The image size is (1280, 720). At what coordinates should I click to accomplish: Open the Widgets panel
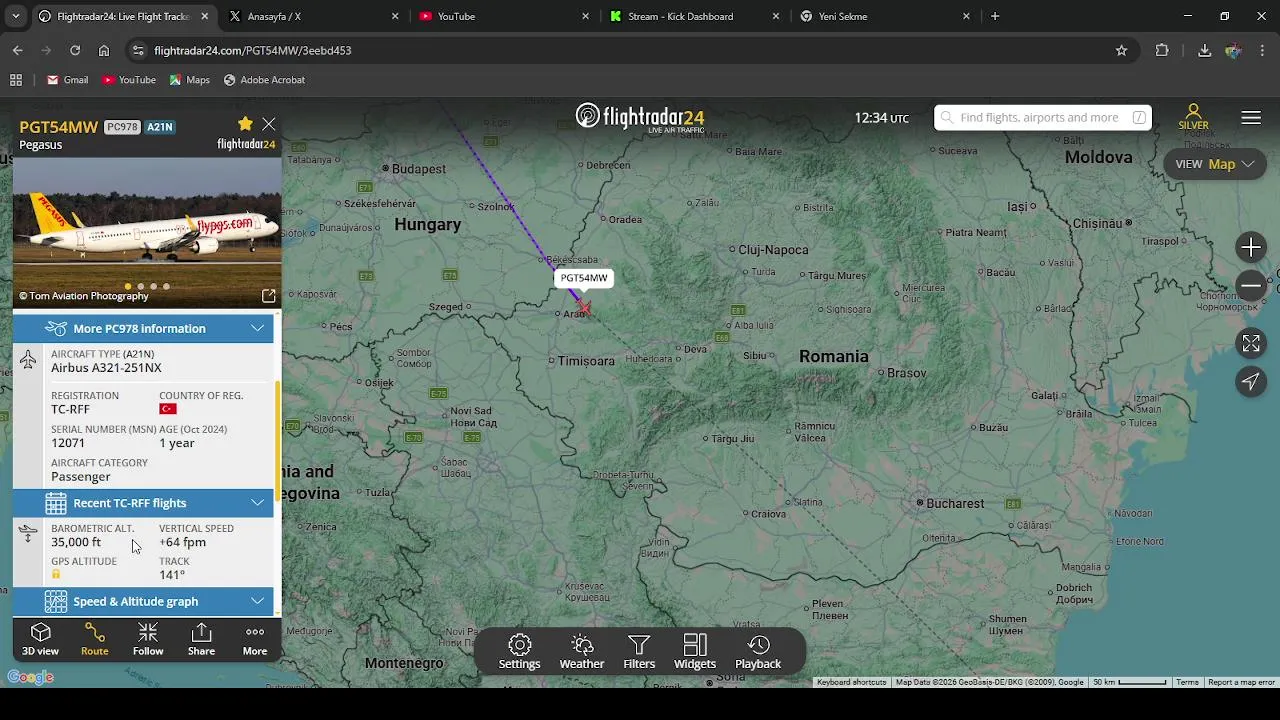[x=695, y=652]
